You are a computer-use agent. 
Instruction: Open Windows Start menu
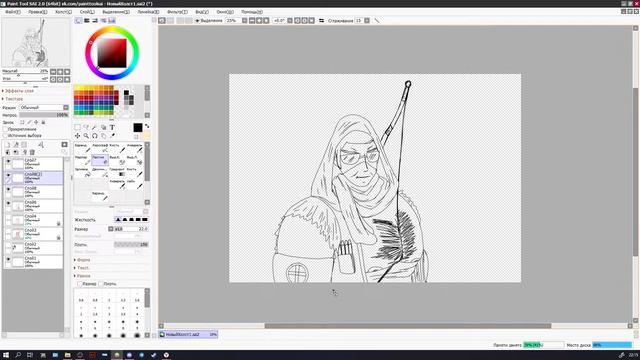tap(6, 355)
